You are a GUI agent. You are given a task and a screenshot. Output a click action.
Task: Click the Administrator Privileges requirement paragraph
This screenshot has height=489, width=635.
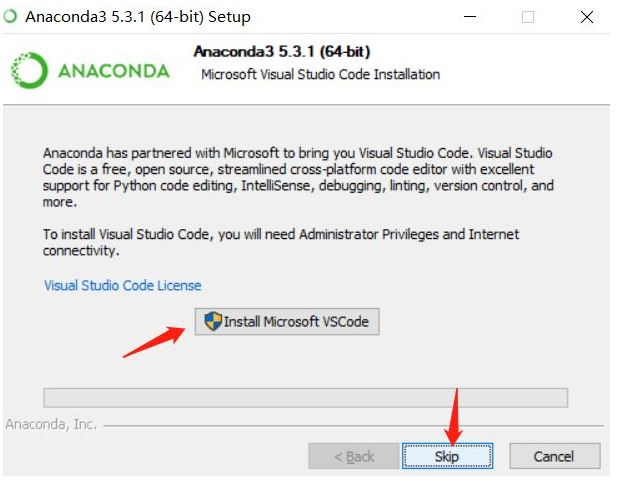281,242
